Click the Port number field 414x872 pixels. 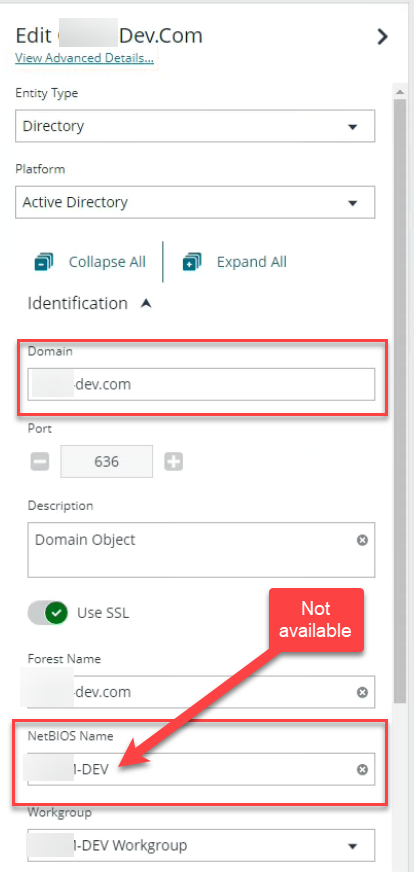pos(107,462)
